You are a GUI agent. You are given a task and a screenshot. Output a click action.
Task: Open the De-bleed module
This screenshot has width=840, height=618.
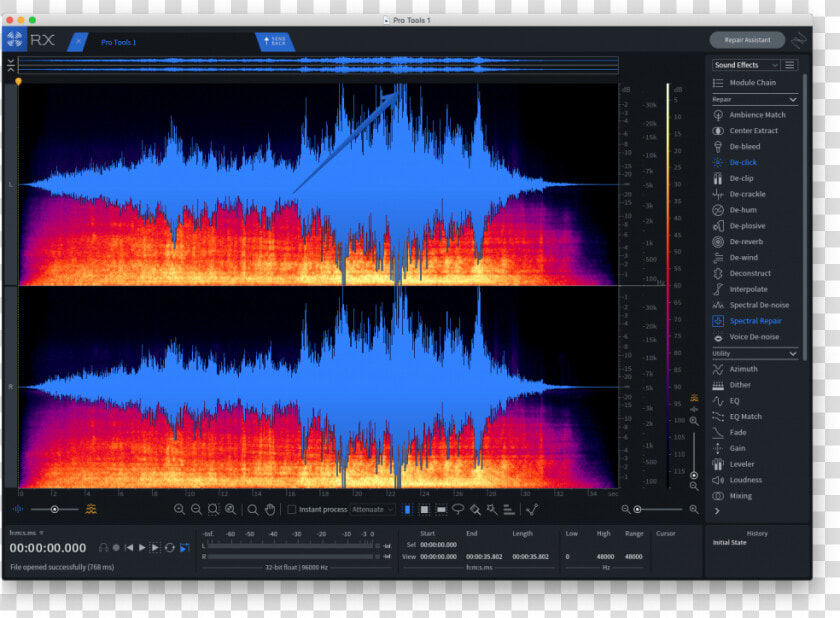[737, 146]
